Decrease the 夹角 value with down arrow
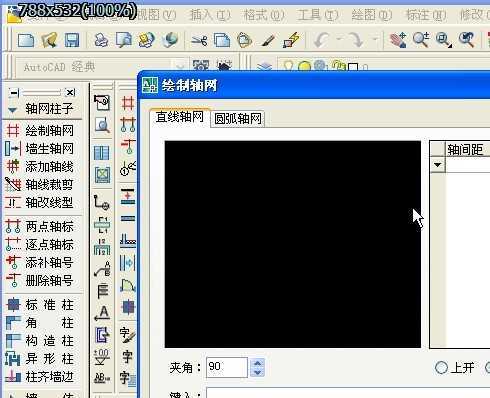Image resolution: width=490 pixels, height=398 pixels. (257, 372)
